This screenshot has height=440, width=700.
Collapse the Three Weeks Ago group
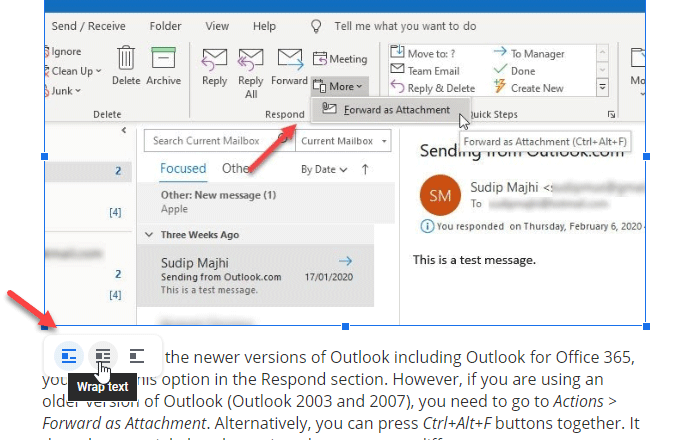[x=149, y=235]
